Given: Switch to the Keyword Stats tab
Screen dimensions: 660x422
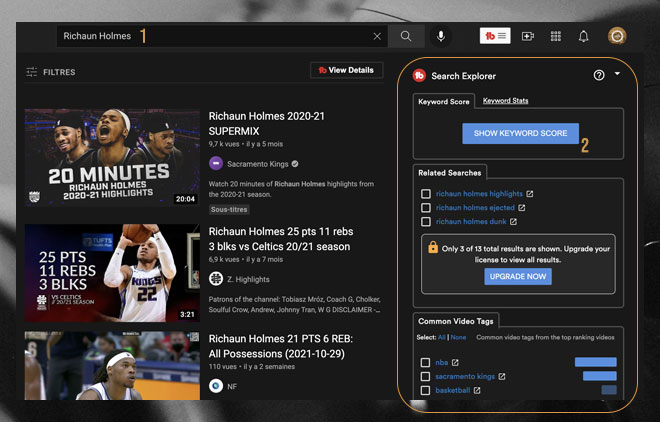Looking at the screenshot, I should [x=505, y=101].
